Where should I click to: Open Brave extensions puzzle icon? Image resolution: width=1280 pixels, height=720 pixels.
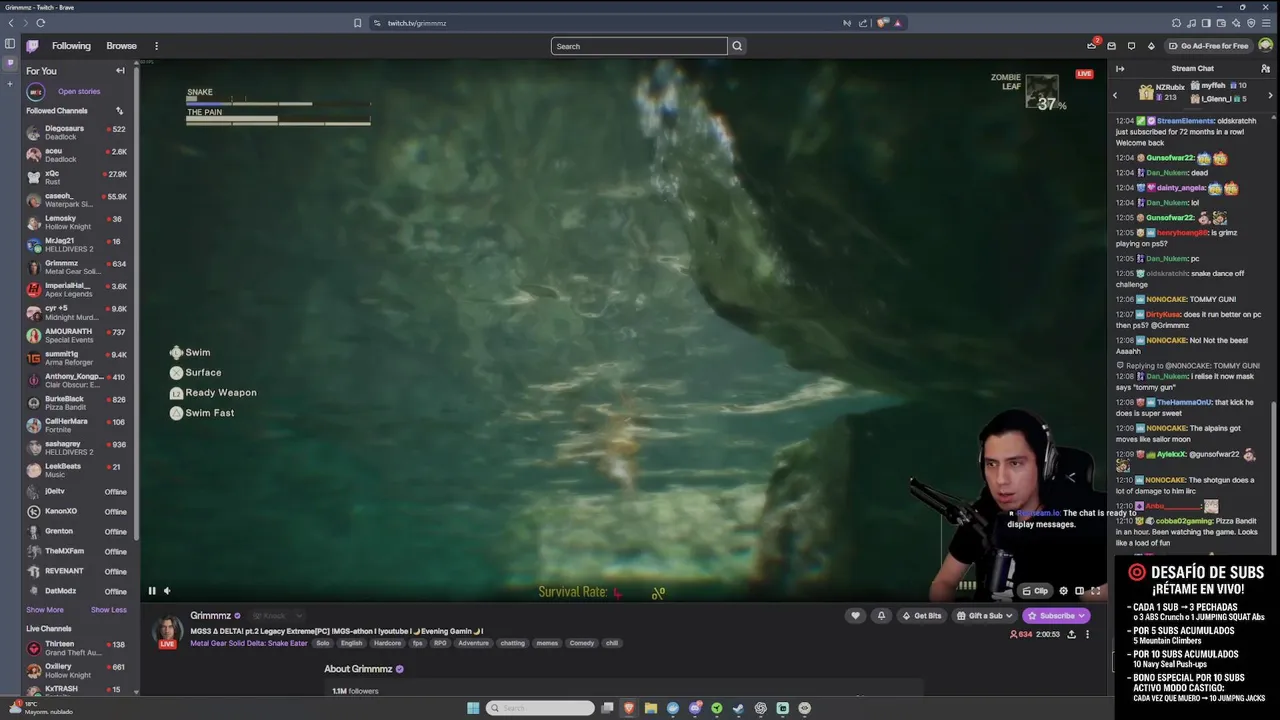point(1176,23)
